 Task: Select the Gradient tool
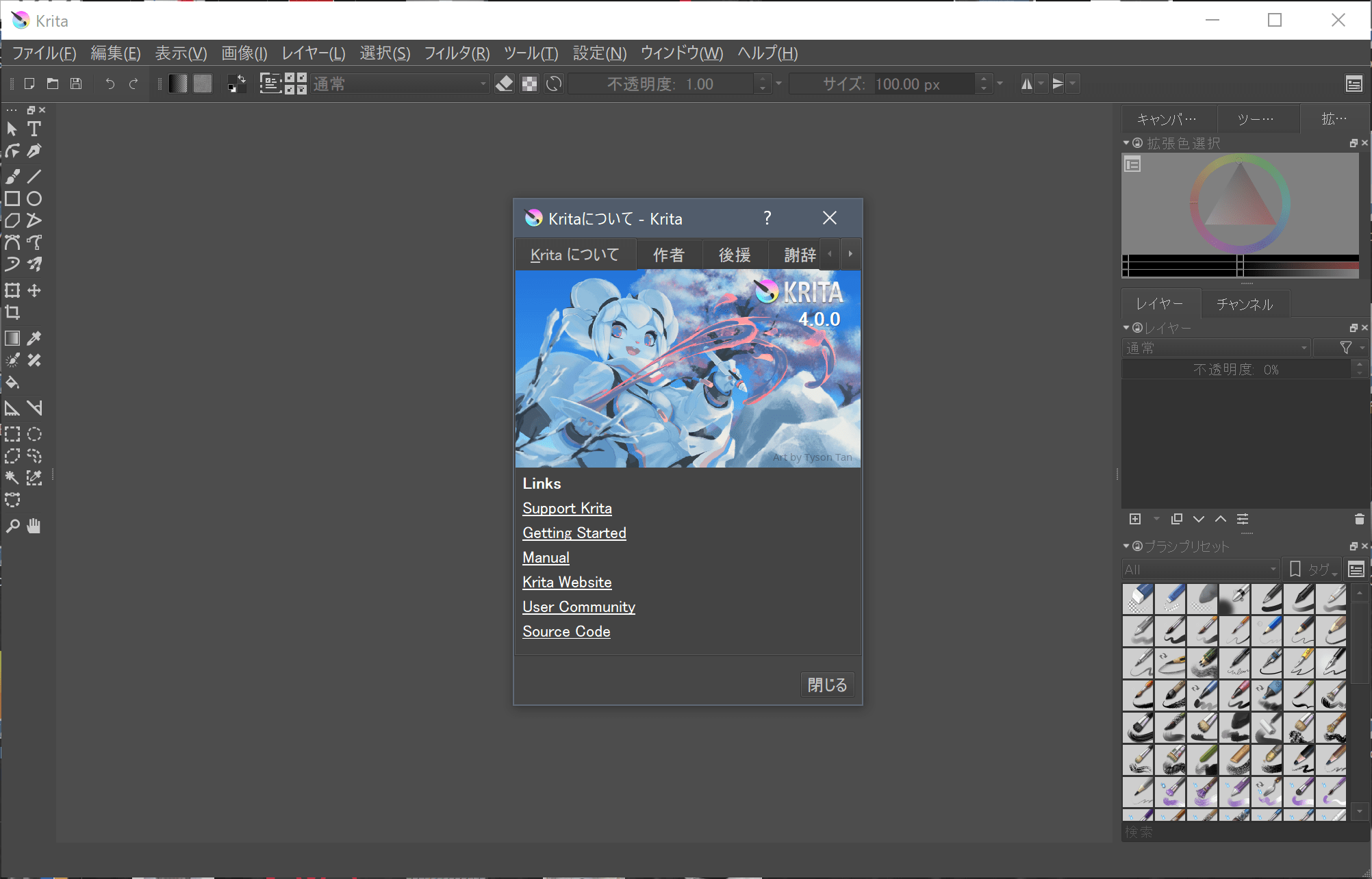[11, 337]
